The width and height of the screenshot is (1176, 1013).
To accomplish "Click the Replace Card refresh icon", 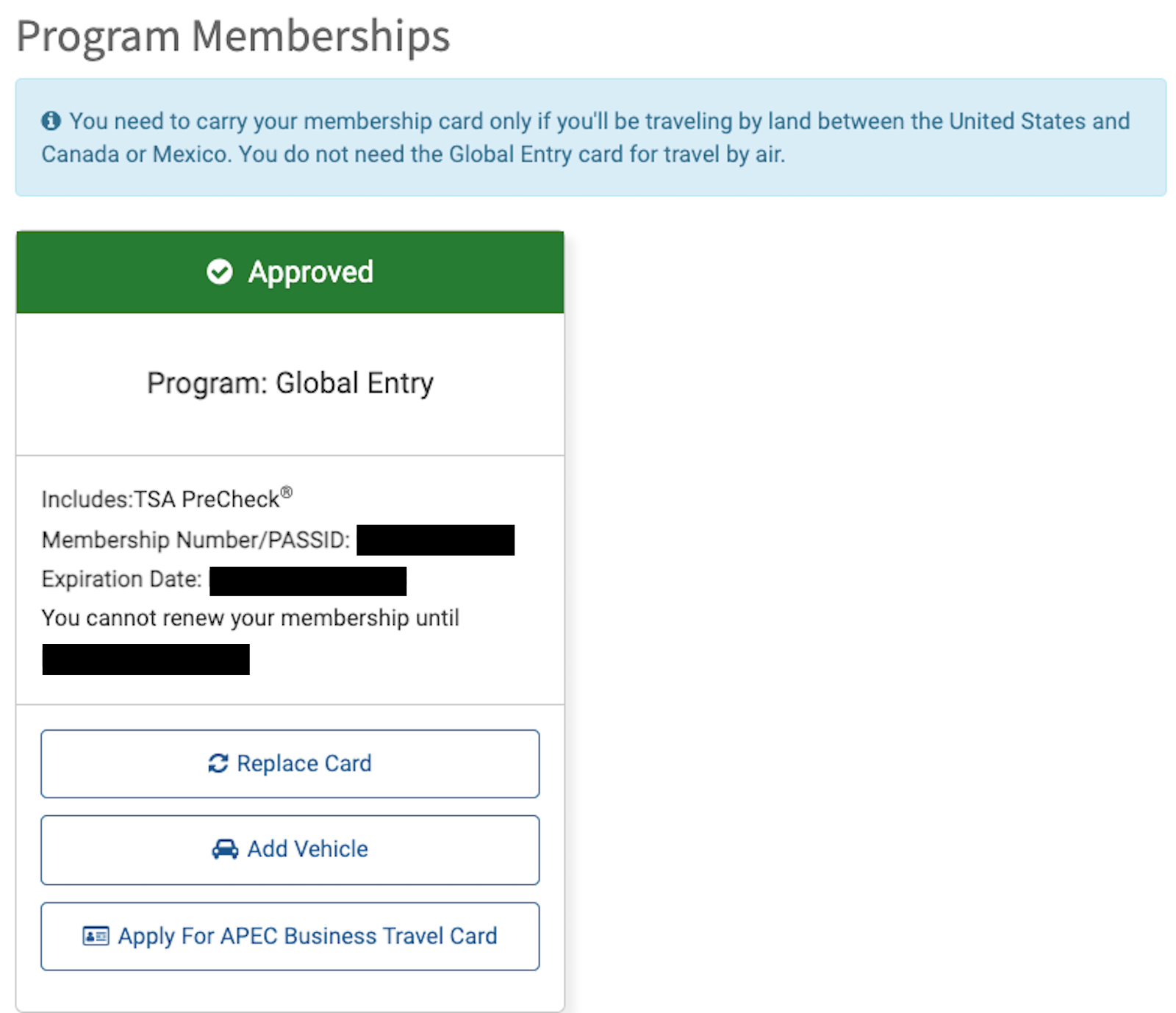I will tap(218, 763).
